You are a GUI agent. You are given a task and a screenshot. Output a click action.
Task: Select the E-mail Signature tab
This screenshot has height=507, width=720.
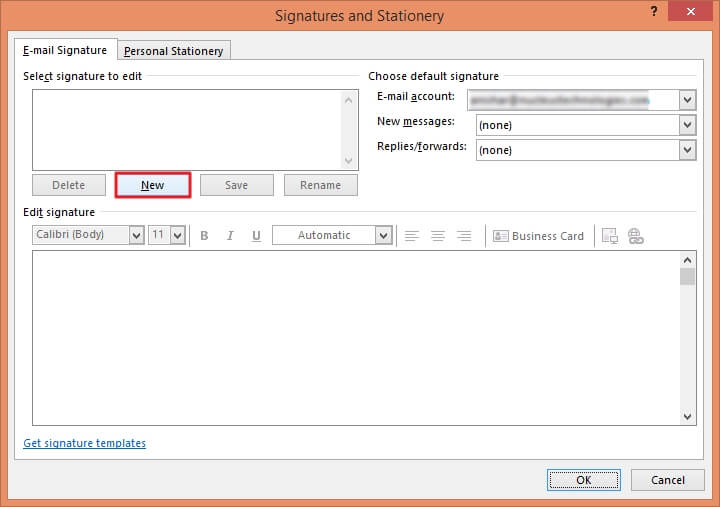[x=65, y=50]
